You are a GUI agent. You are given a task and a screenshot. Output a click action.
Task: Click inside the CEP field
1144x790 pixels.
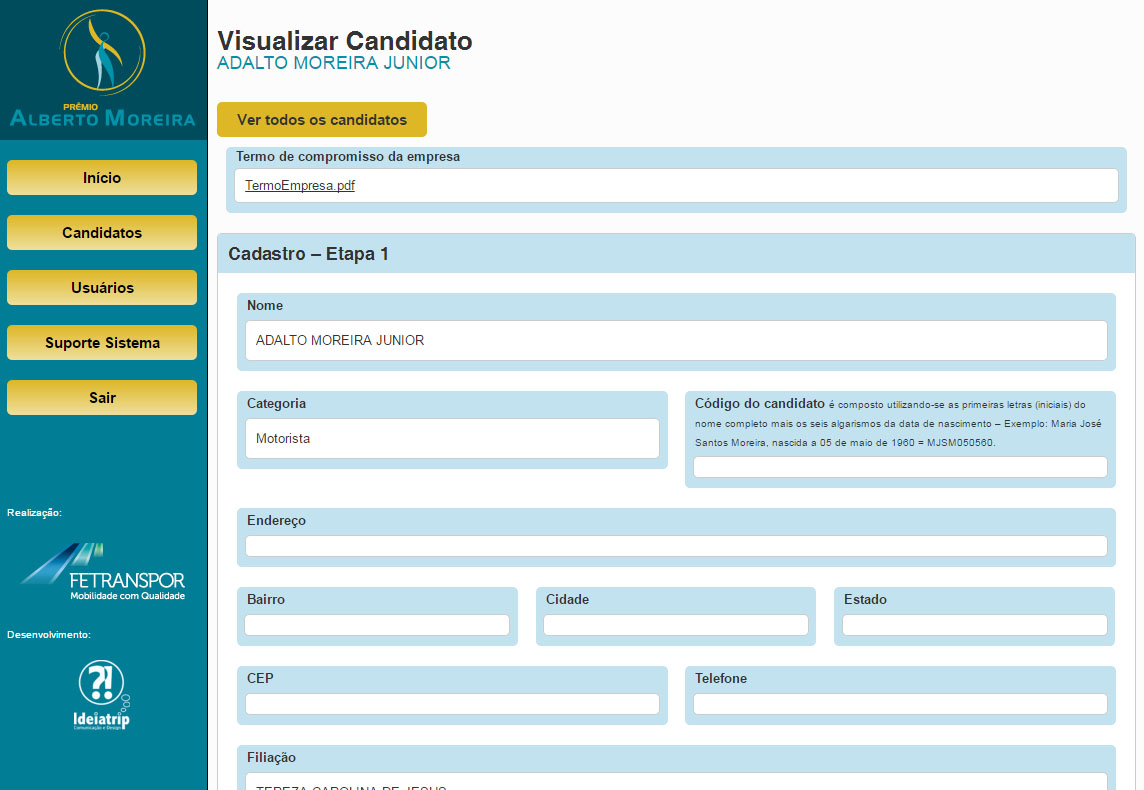pyautogui.click(x=452, y=704)
